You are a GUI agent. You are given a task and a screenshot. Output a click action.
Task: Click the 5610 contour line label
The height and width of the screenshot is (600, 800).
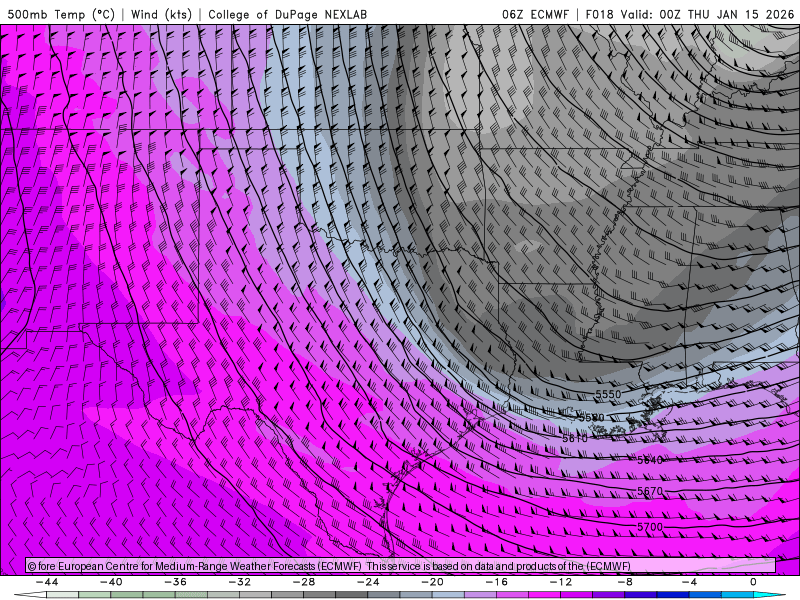point(574,438)
